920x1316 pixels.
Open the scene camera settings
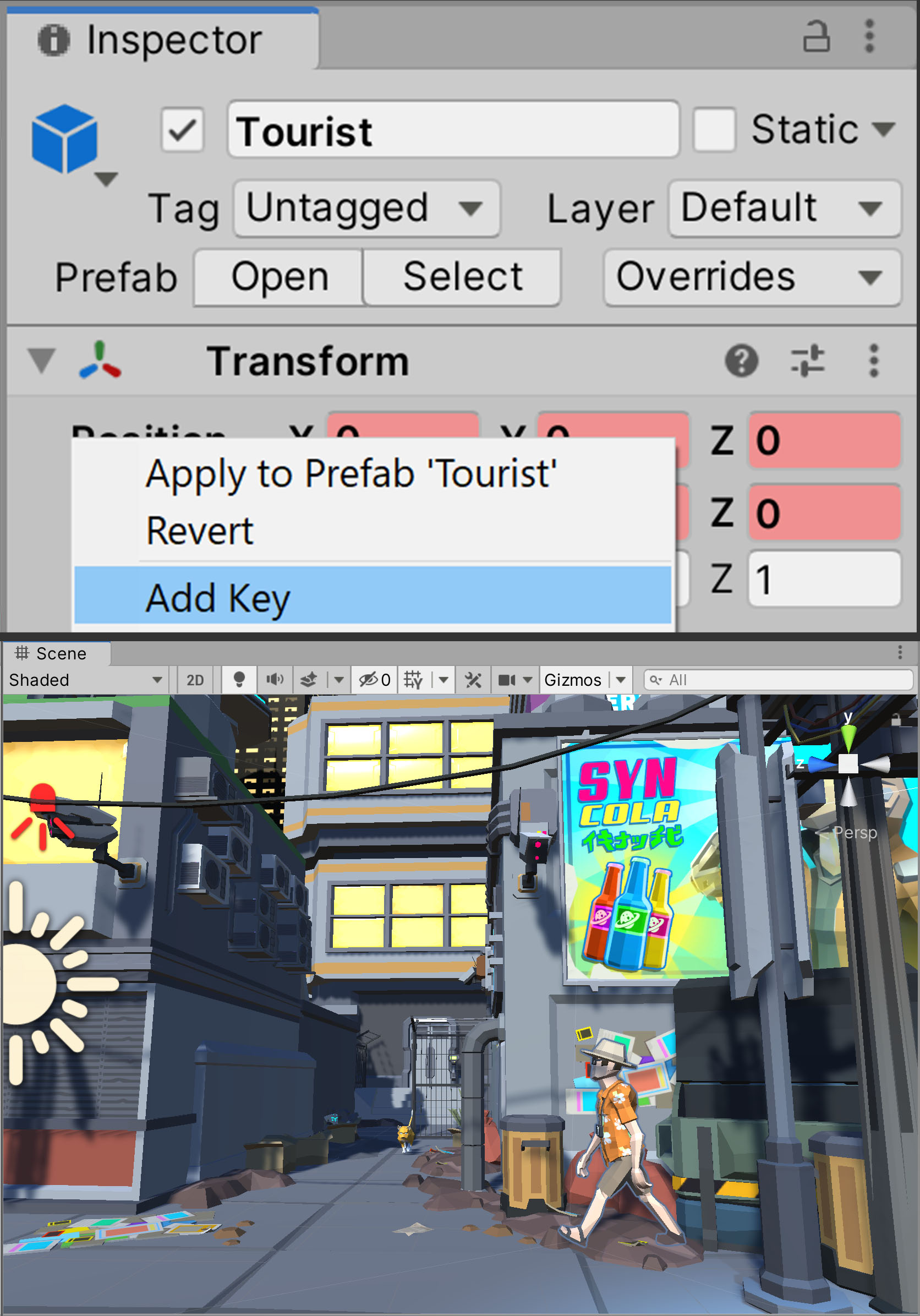click(507, 680)
